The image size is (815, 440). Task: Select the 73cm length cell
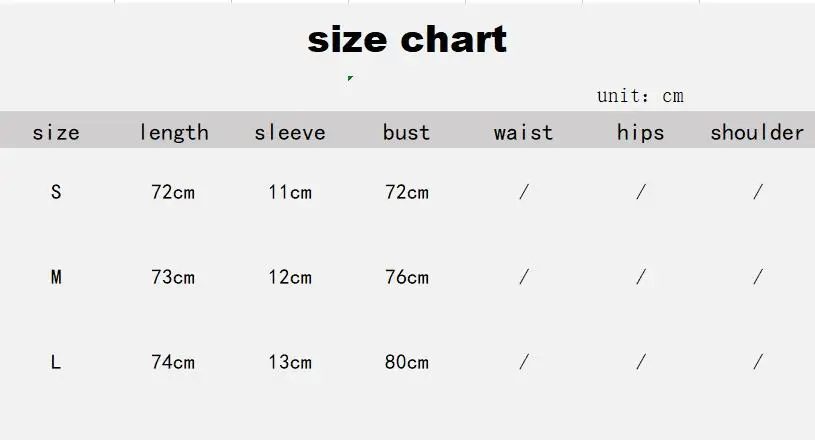coord(173,277)
